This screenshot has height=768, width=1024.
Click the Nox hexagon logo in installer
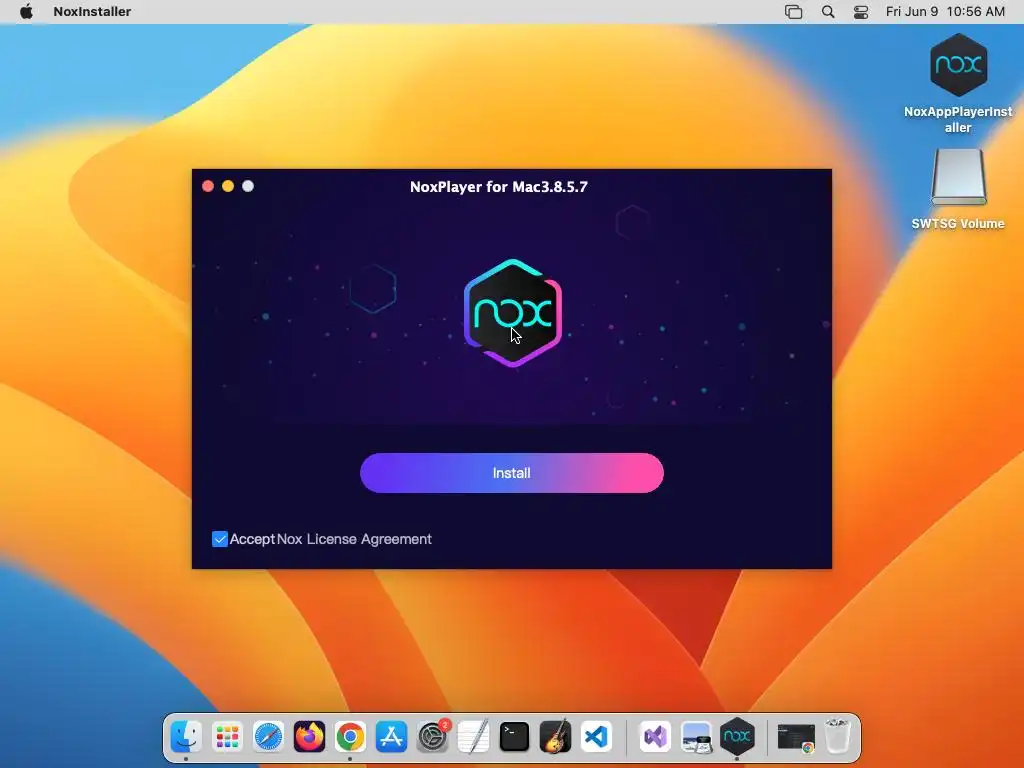pos(513,313)
